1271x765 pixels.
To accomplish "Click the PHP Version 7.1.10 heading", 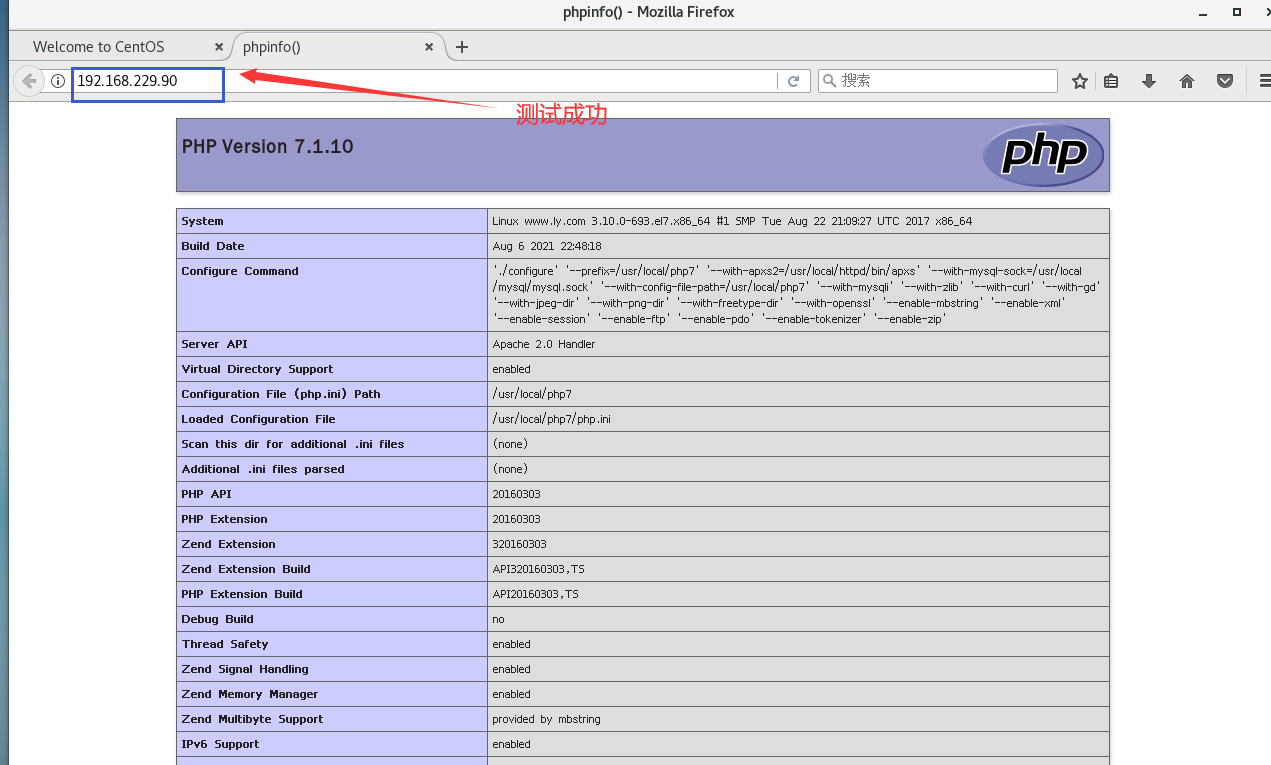I will tap(268, 146).
